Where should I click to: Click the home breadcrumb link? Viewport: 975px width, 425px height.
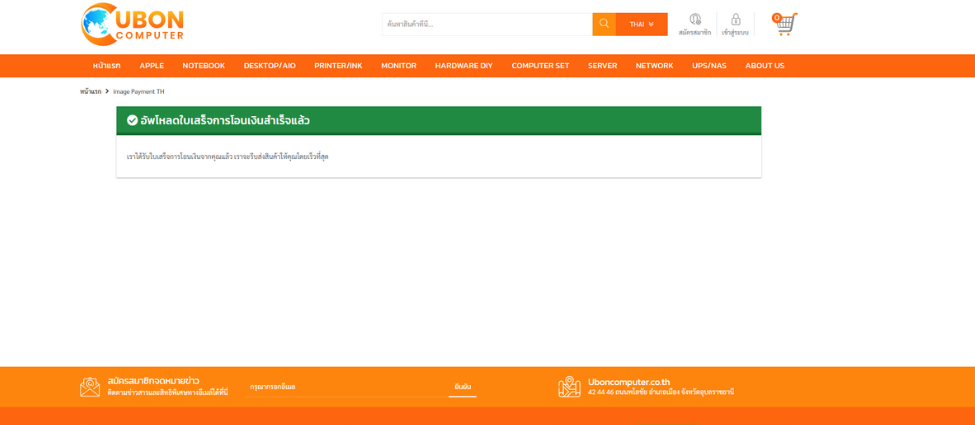91,92
